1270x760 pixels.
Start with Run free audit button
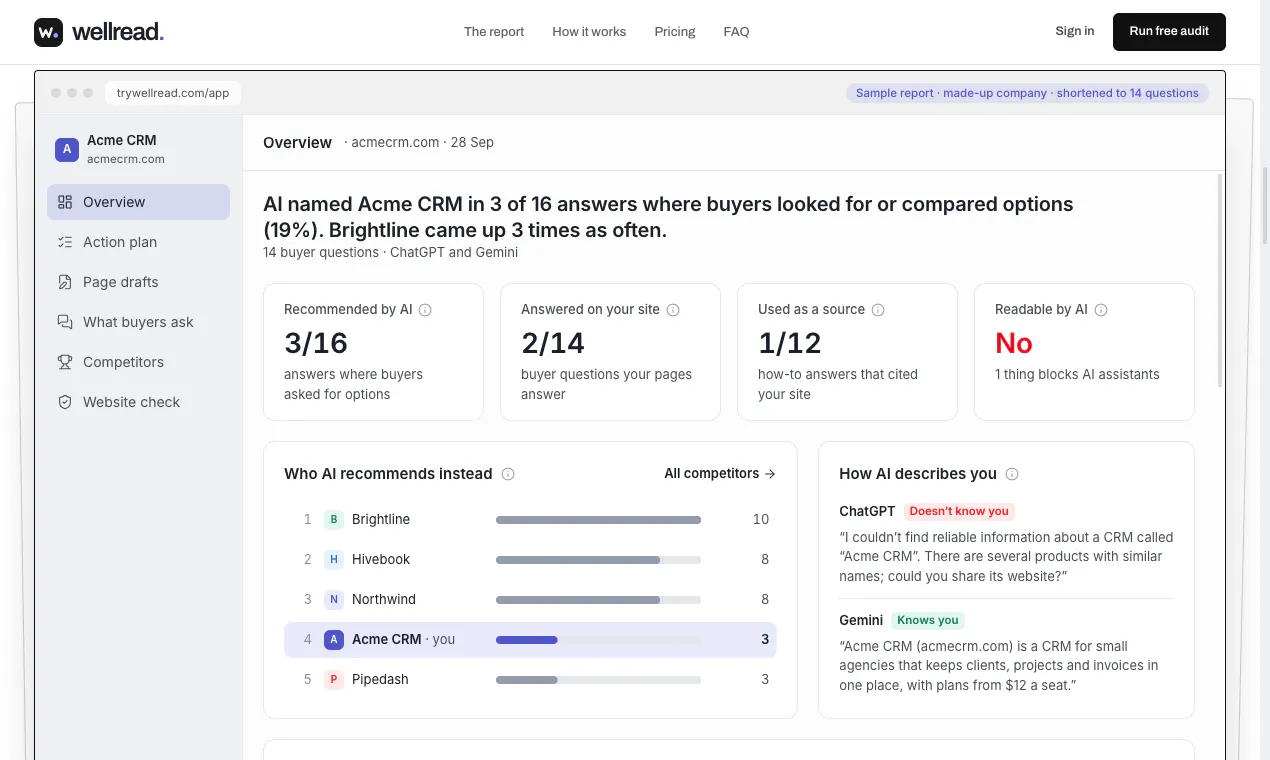[1169, 32]
